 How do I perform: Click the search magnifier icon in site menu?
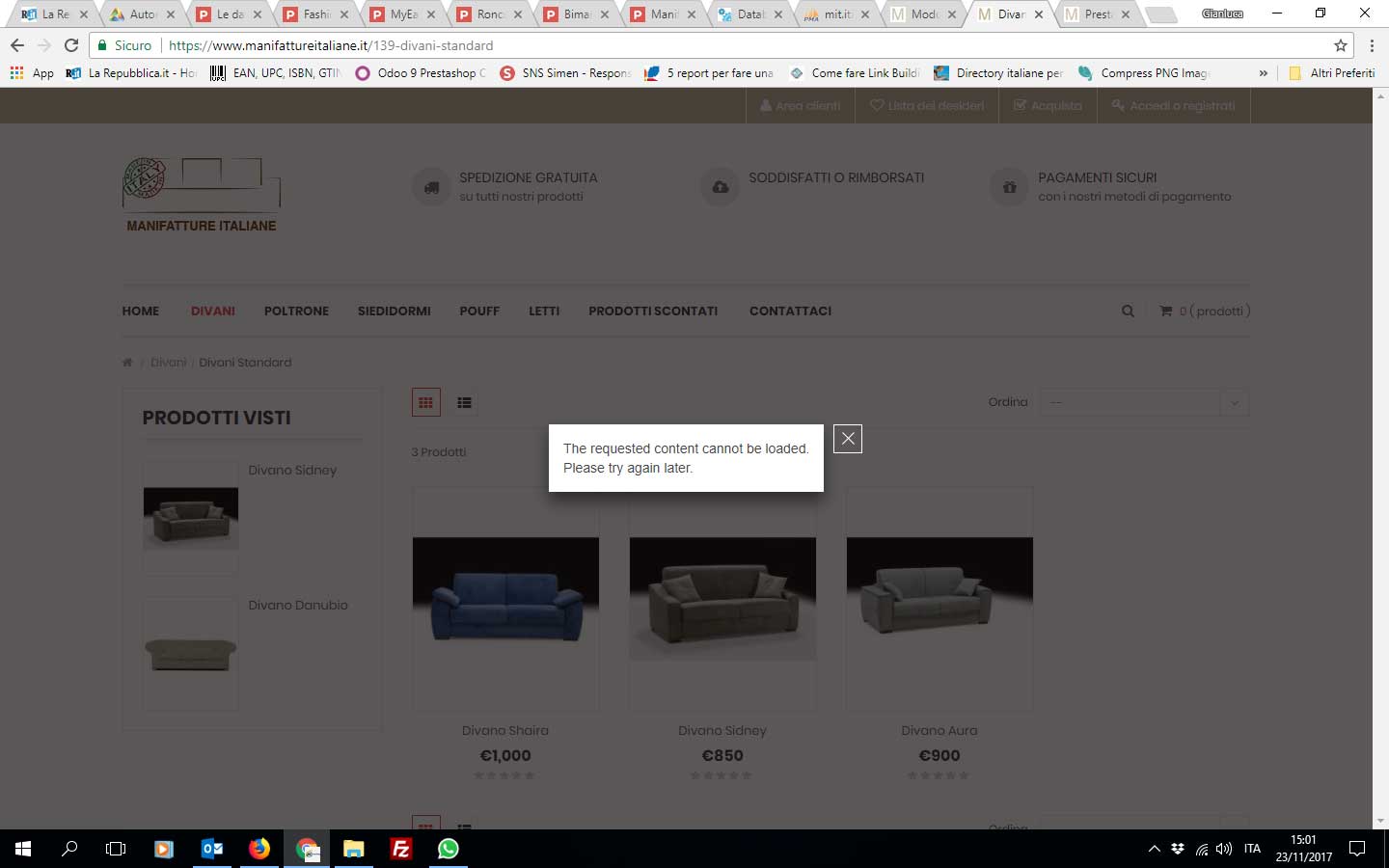click(x=1128, y=312)
